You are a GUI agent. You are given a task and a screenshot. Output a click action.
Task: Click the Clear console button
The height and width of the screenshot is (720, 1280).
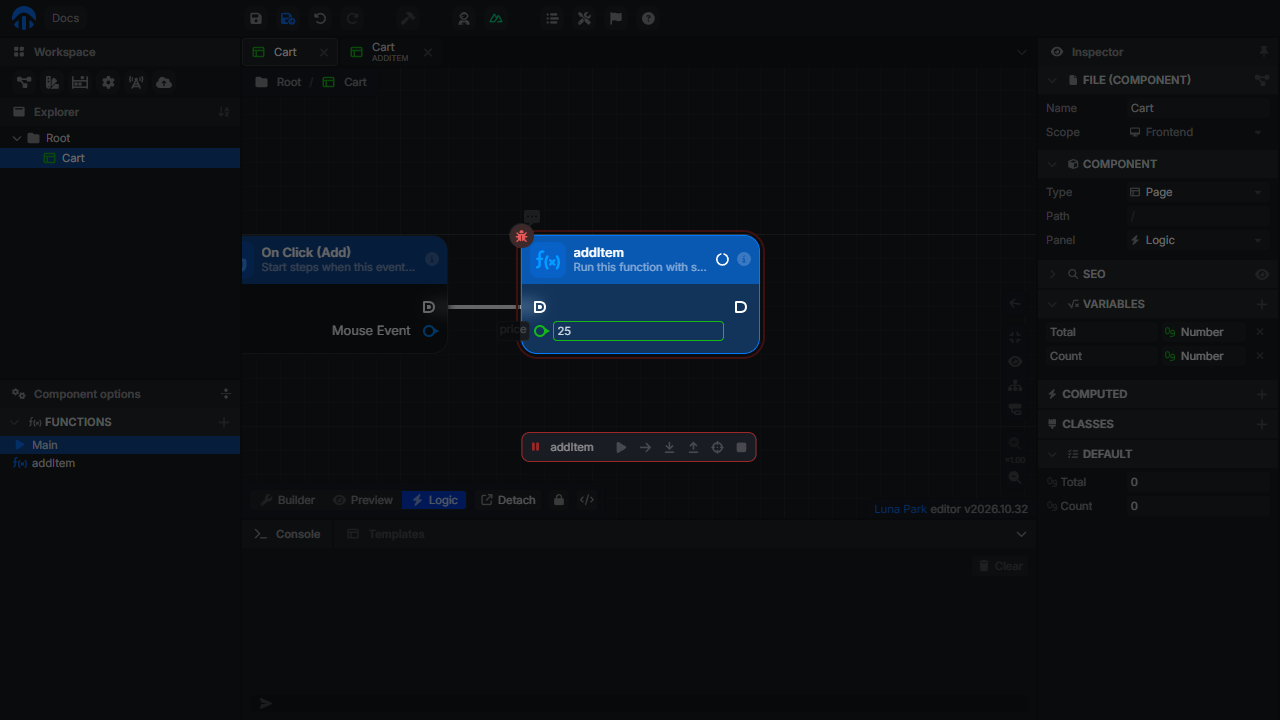click(x=1000, y=566)
